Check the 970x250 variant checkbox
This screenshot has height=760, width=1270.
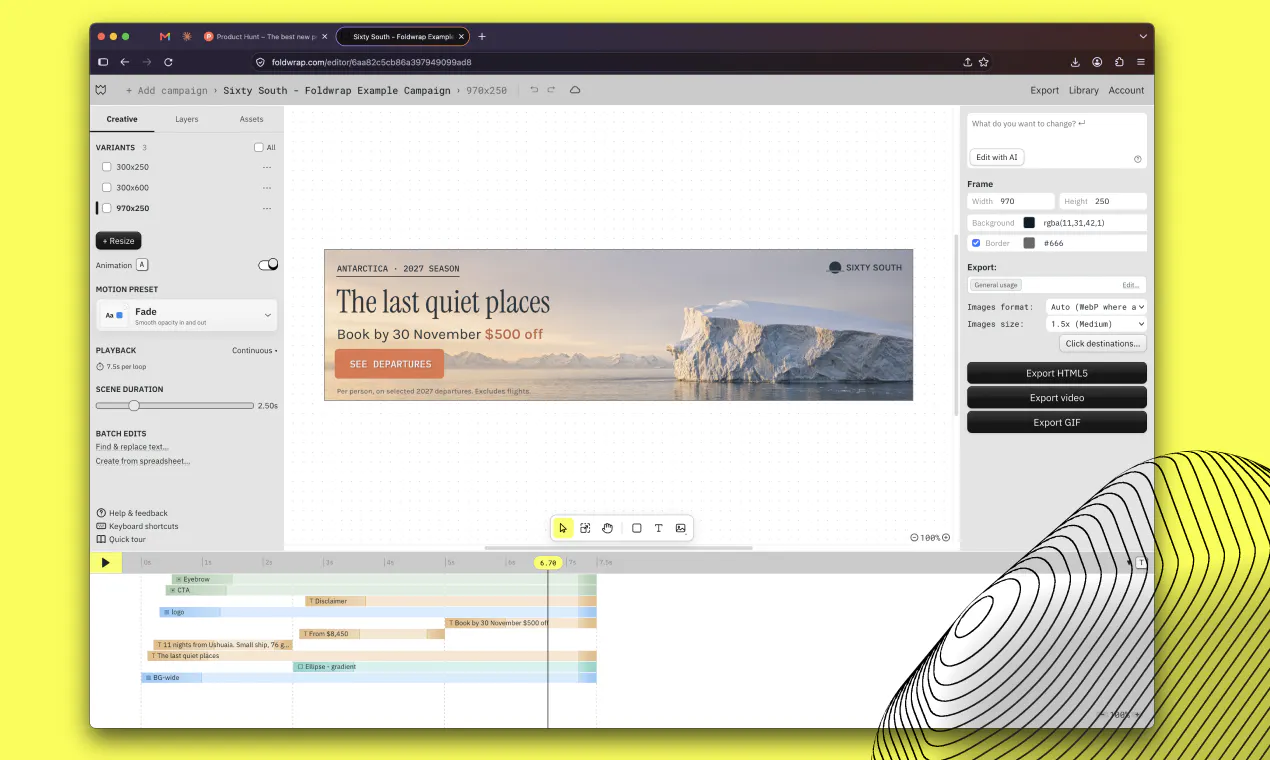click(x=107, y=208)
